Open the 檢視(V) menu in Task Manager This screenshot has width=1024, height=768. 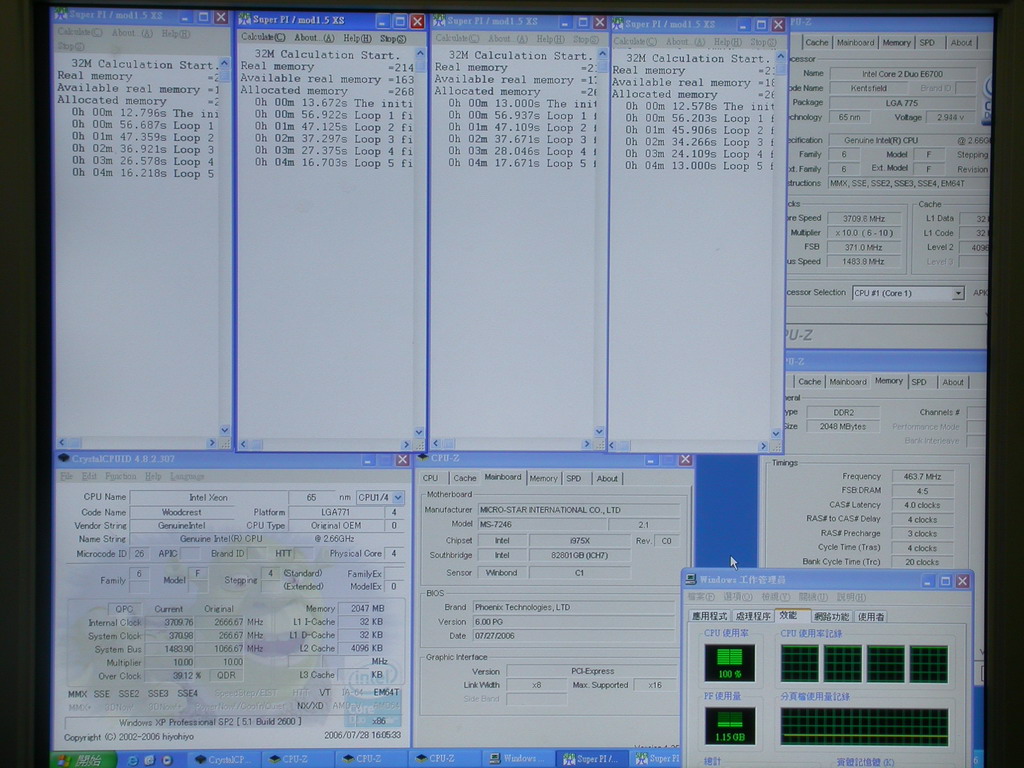coord(775,597)
